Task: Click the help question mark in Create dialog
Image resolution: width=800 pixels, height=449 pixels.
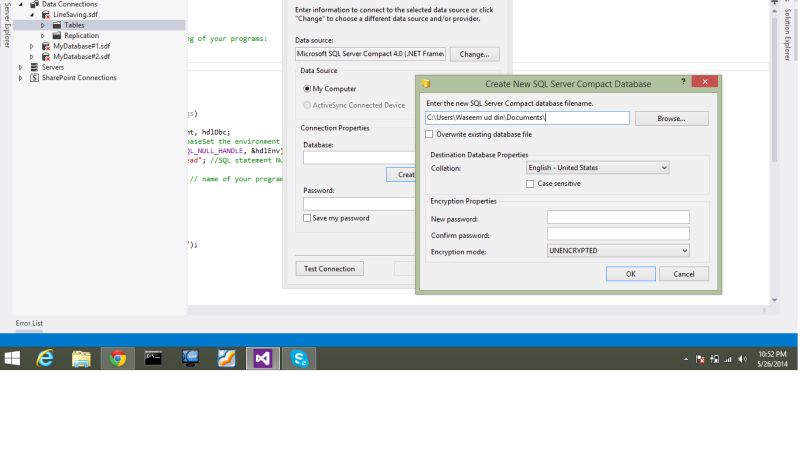Action: click(x=683, y=82)
